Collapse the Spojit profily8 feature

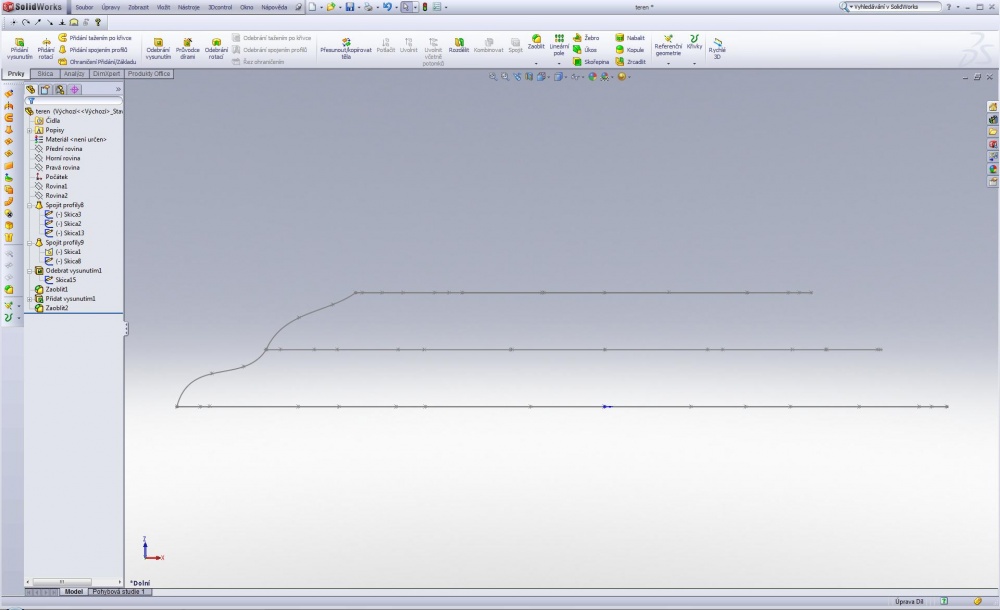(29, 205)
